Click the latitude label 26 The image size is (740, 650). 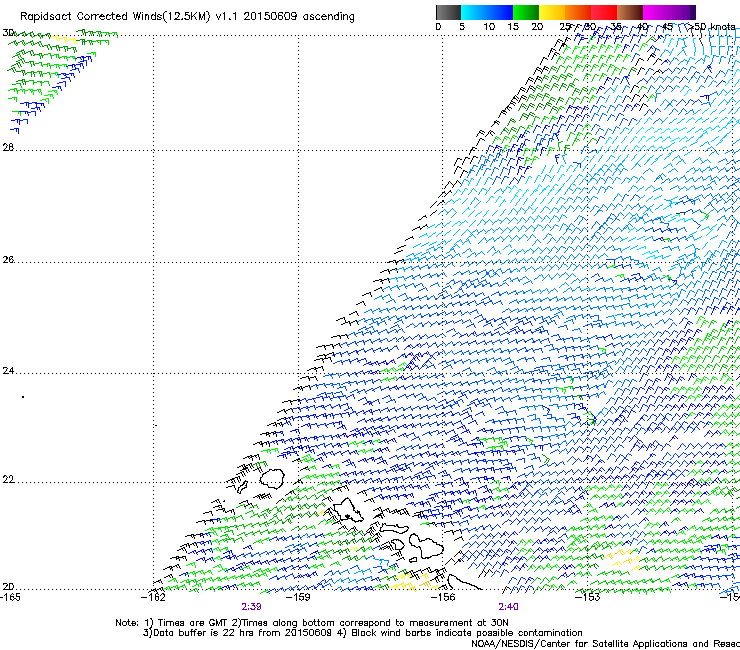[8, 260]
